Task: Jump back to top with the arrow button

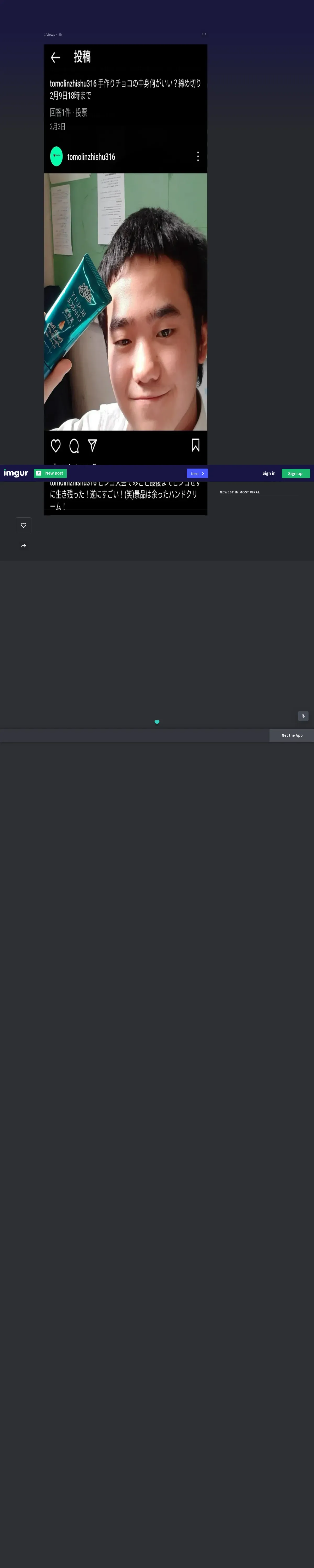Action: click(303, 716)
